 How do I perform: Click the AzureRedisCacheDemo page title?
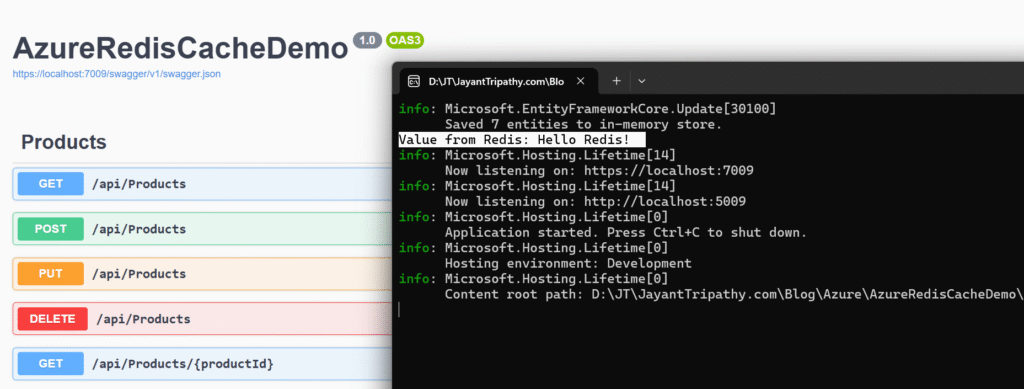point(180,48)
